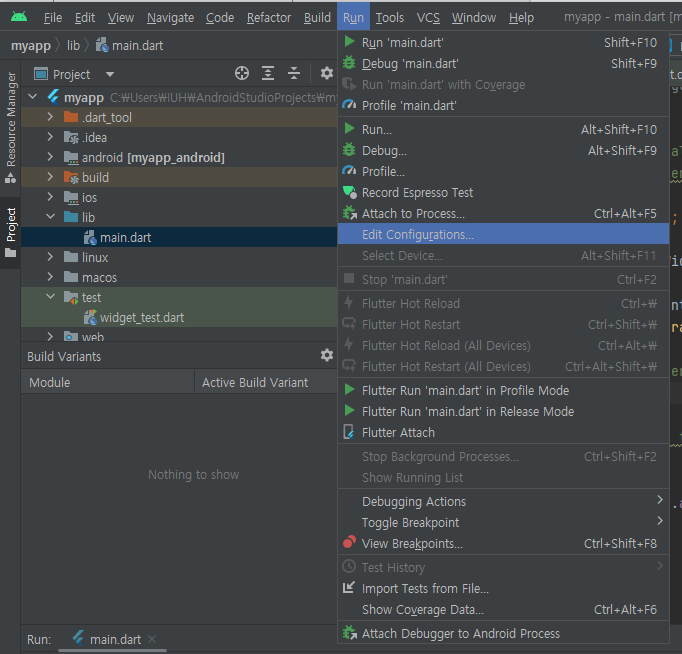
Task: Open Build Variants settings gear
Action: [327, 355]
